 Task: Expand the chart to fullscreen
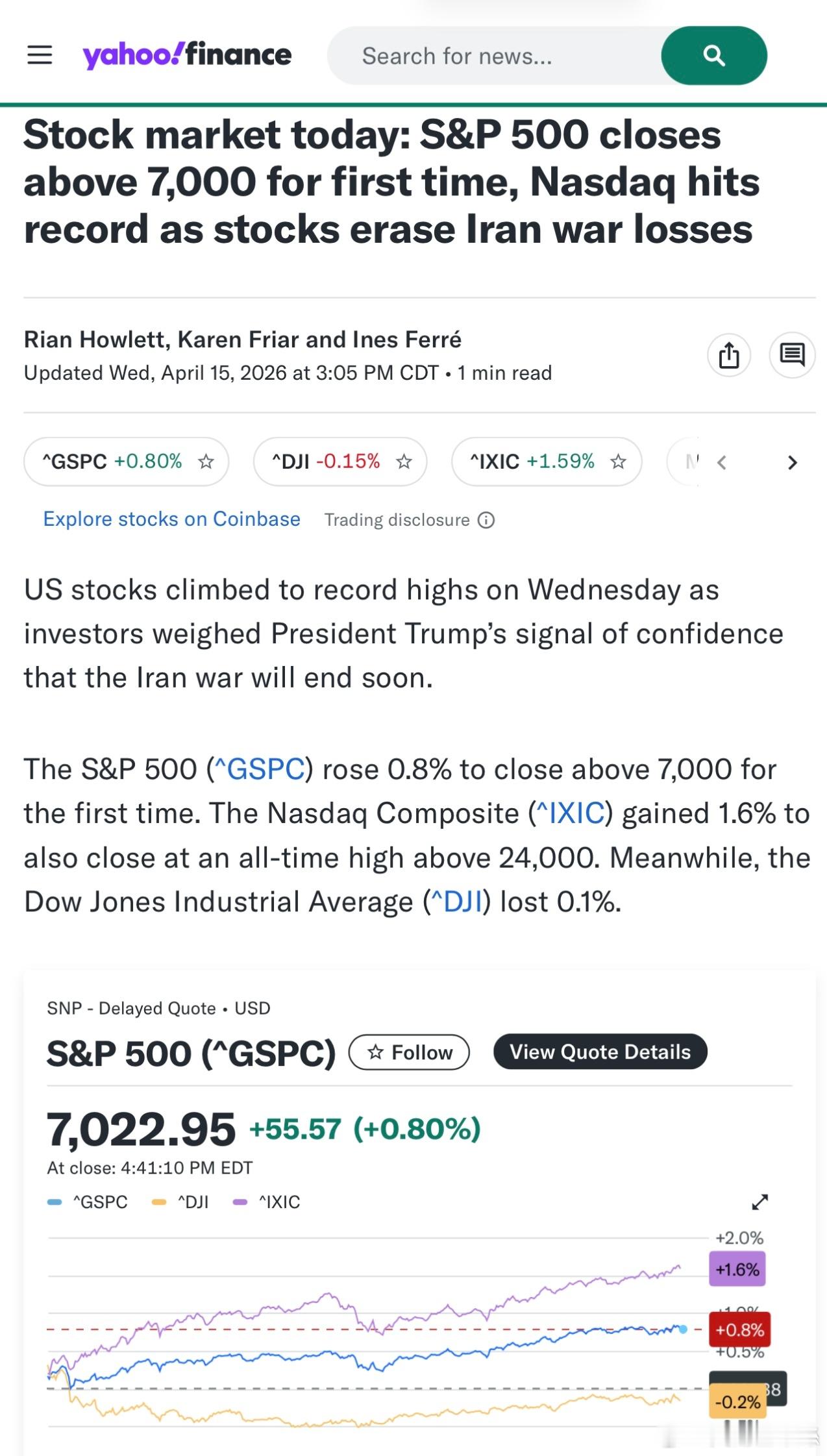(x=759, y=1202)
